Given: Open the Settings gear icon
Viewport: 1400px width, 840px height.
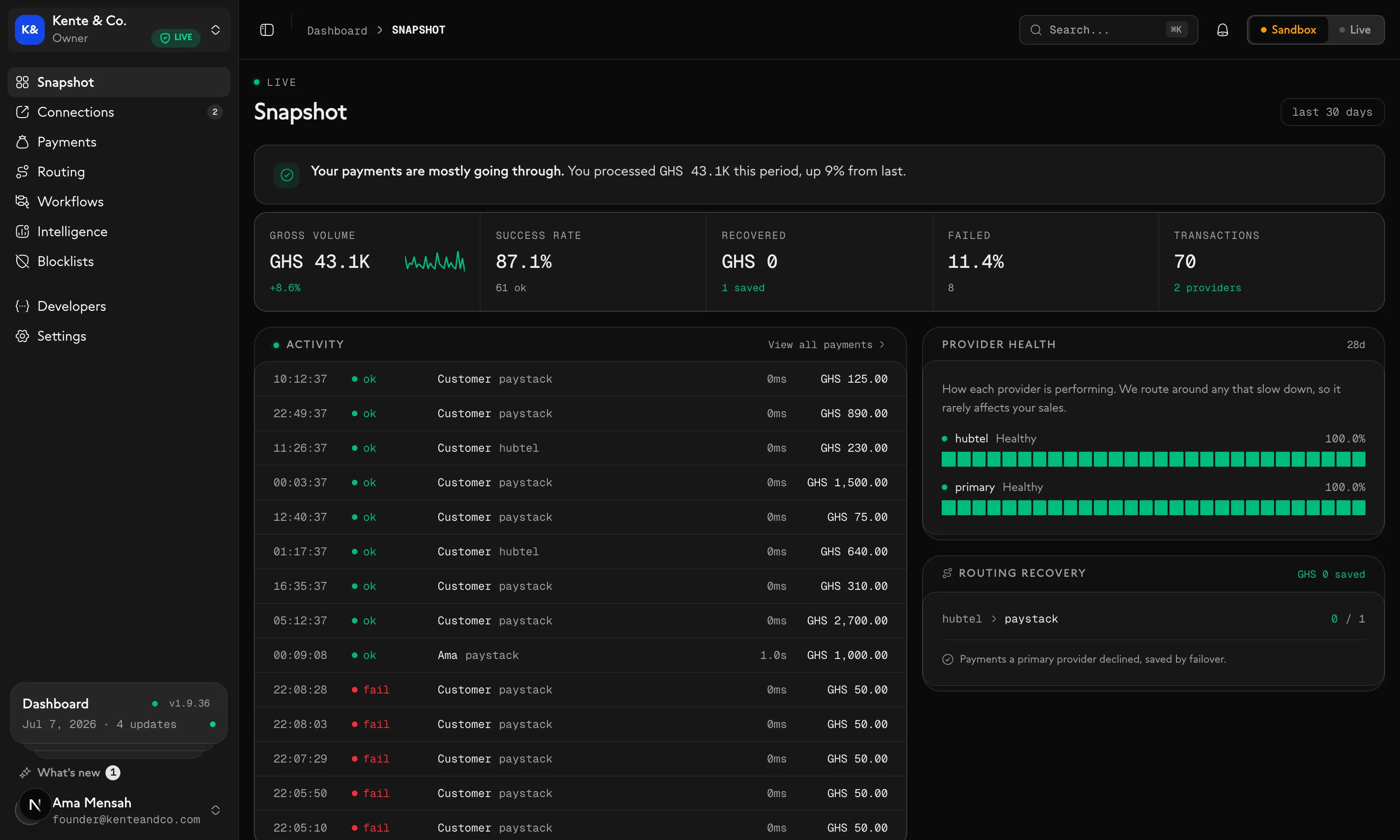Looking at the screenshot, I should 22,336.
